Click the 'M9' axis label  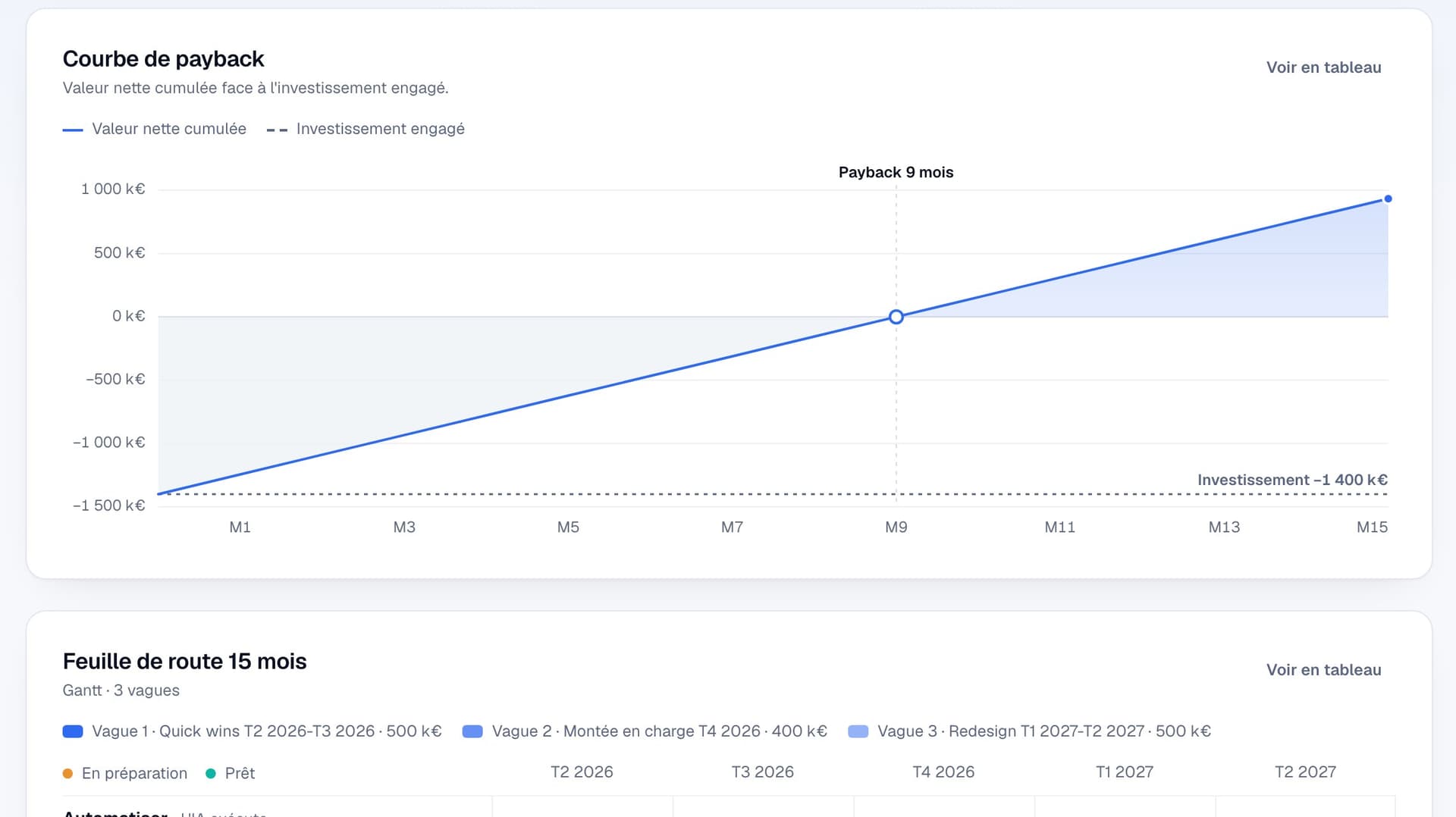click(x=896, y=527)
